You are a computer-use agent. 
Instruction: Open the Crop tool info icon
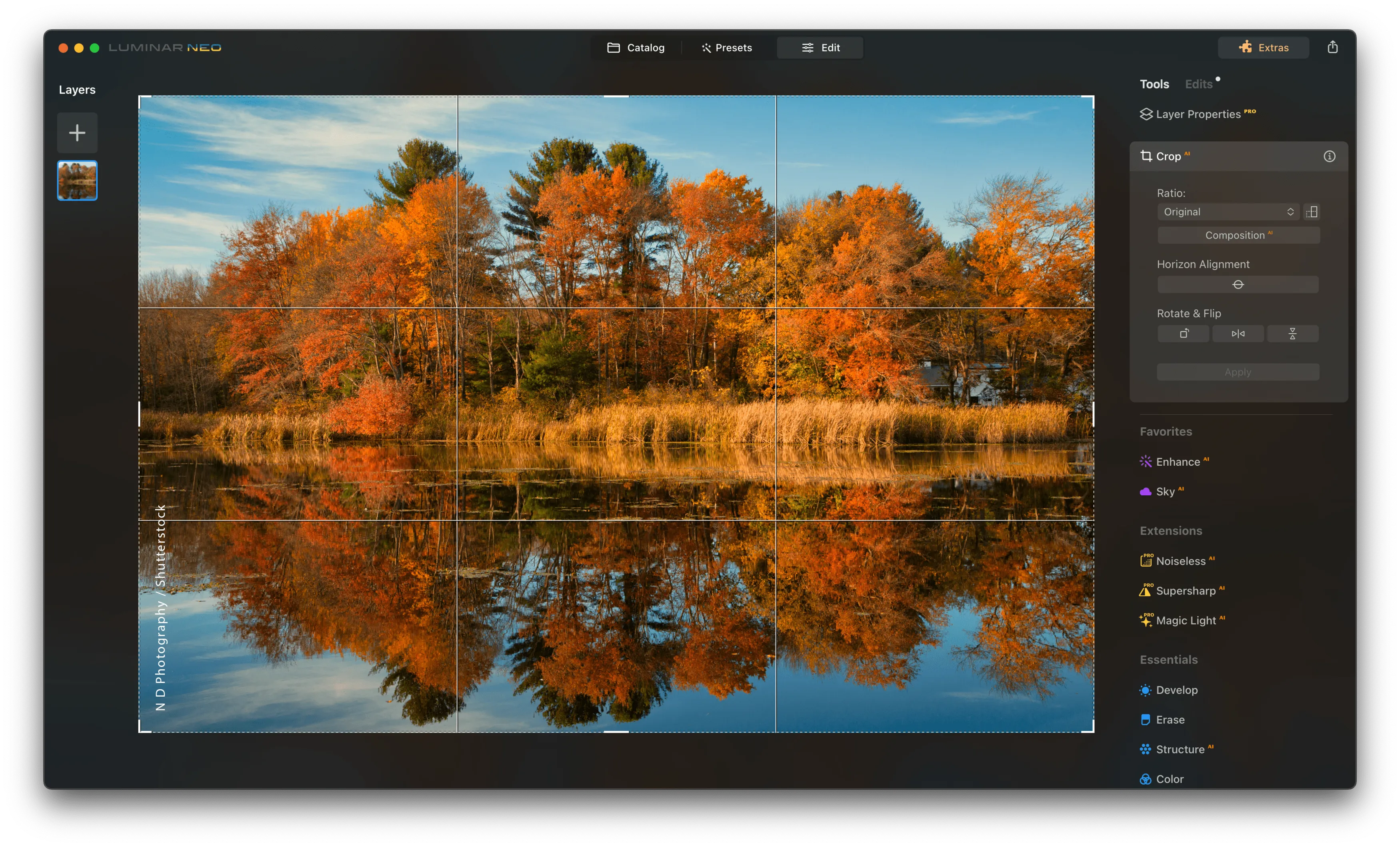tap(1329, 156)
